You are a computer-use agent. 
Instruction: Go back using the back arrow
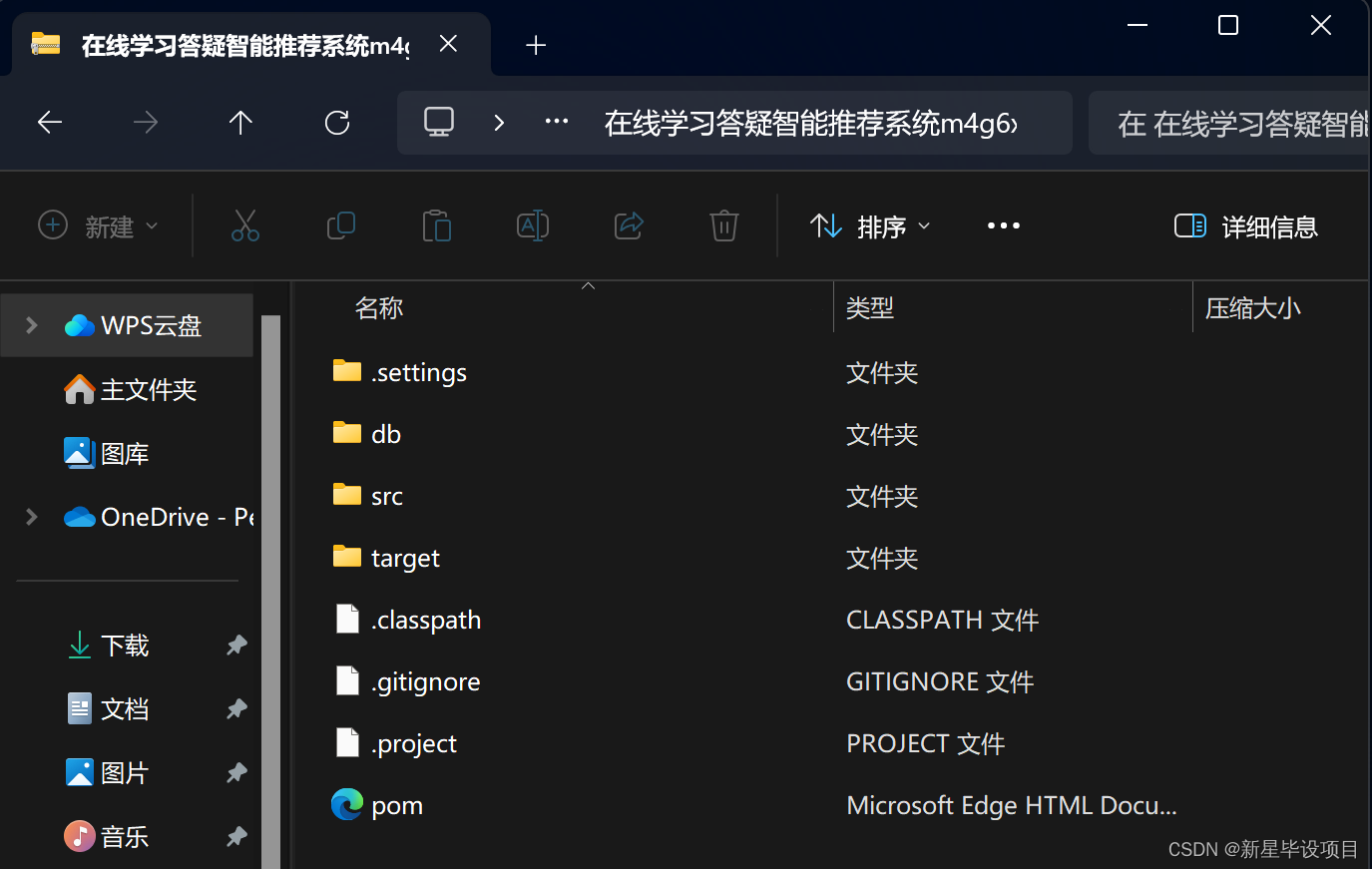(49, 122)
